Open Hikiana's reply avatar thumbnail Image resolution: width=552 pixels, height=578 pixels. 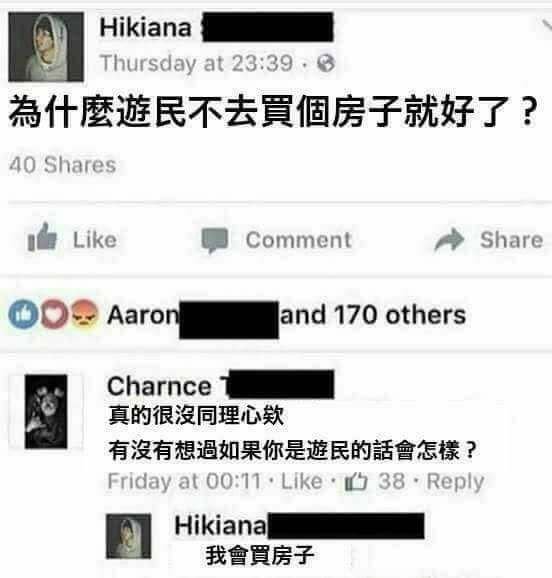click(129, 536)
